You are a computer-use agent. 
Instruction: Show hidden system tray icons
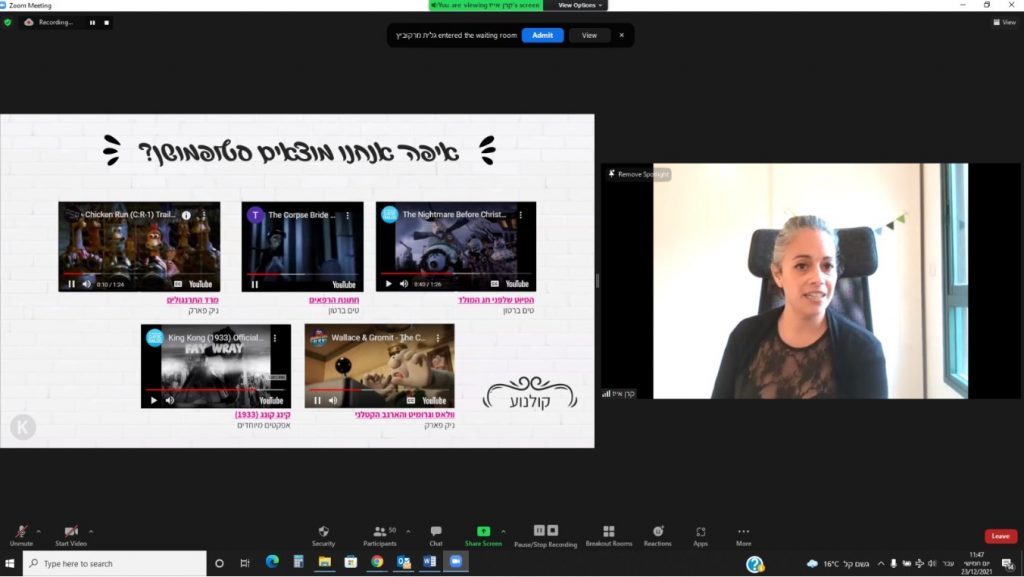pos(880,563)
